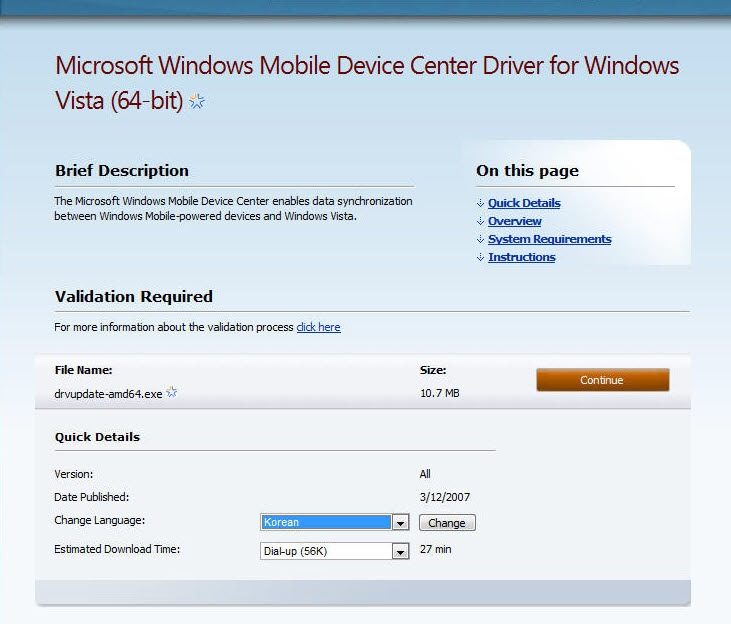Viewport: 731px width, 624px height.
Task: Click the down-arrow icon beside Quick Details
Action: coord(480,203)
